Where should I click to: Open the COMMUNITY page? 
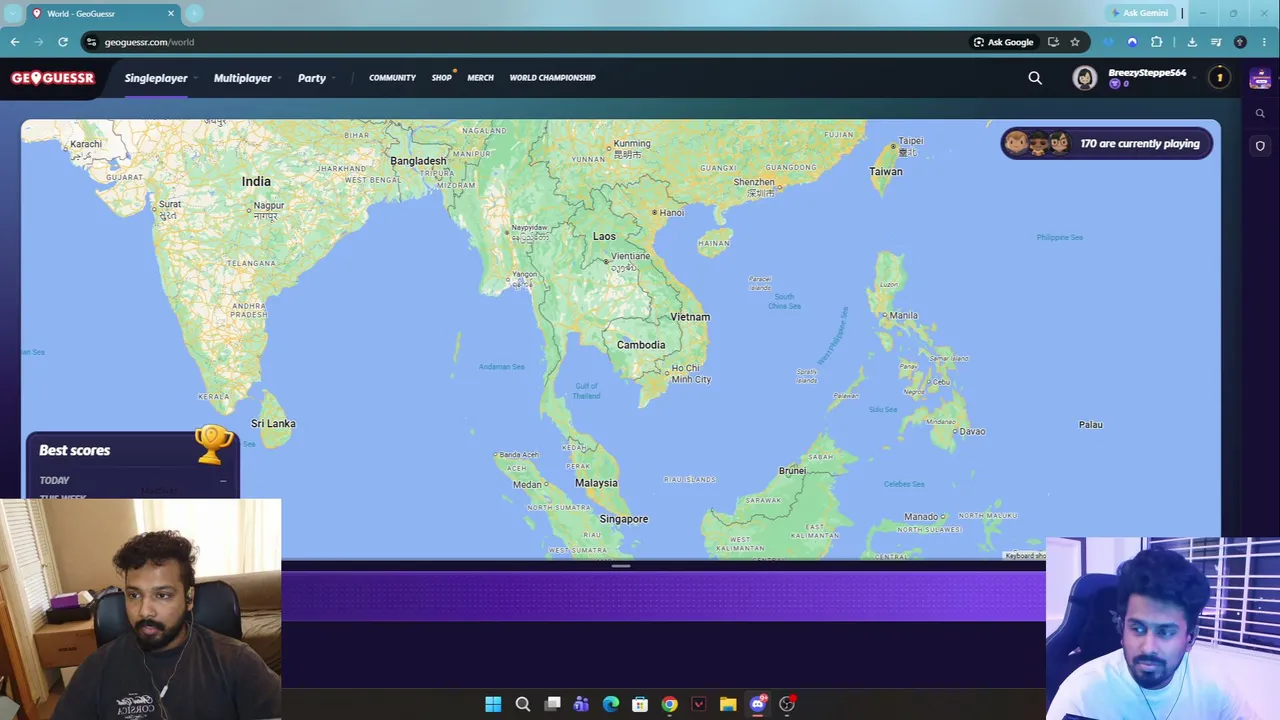click(392, 78)
